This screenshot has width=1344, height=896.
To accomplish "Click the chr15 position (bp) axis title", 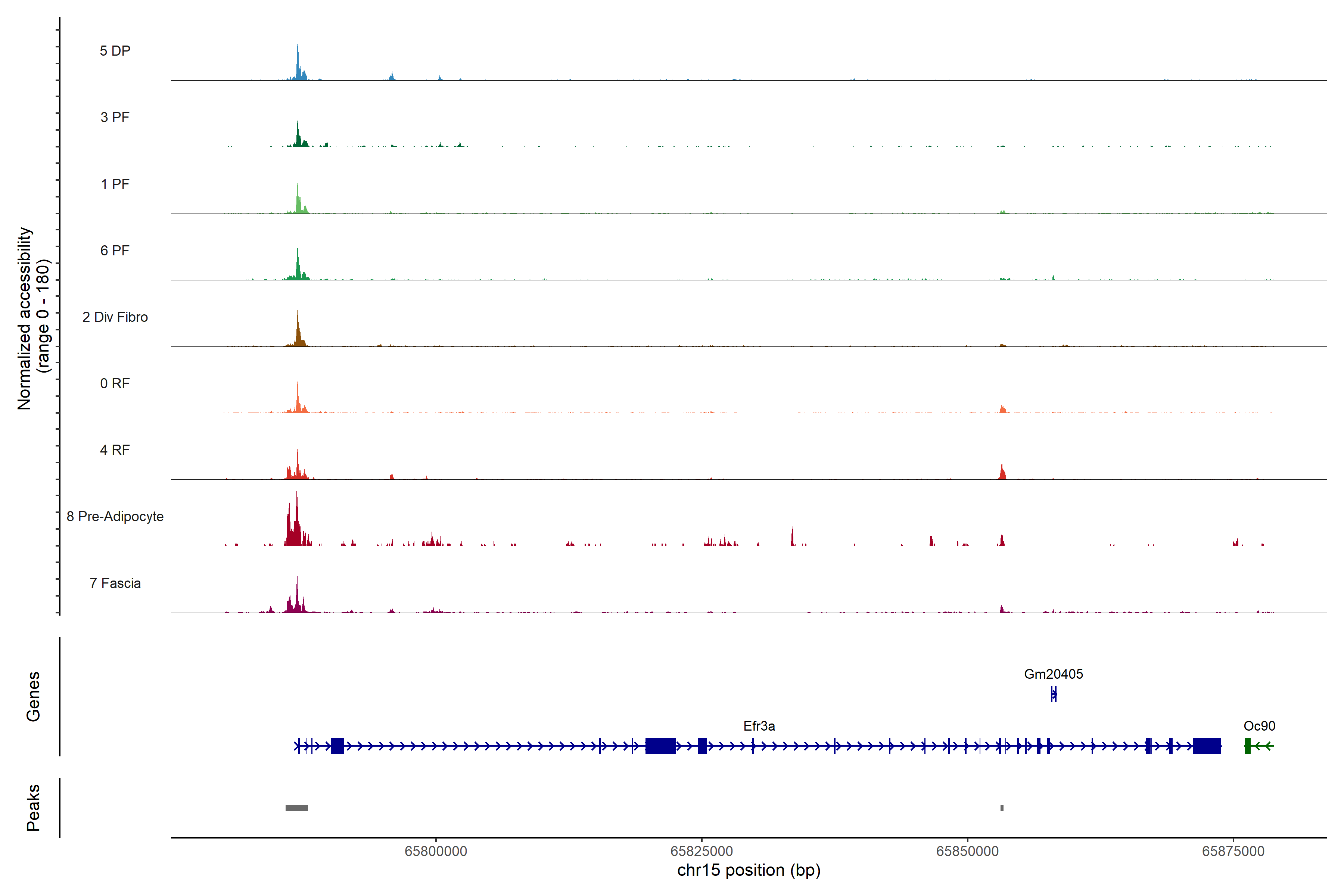I will pyautogui.click(x=749, y=870).
